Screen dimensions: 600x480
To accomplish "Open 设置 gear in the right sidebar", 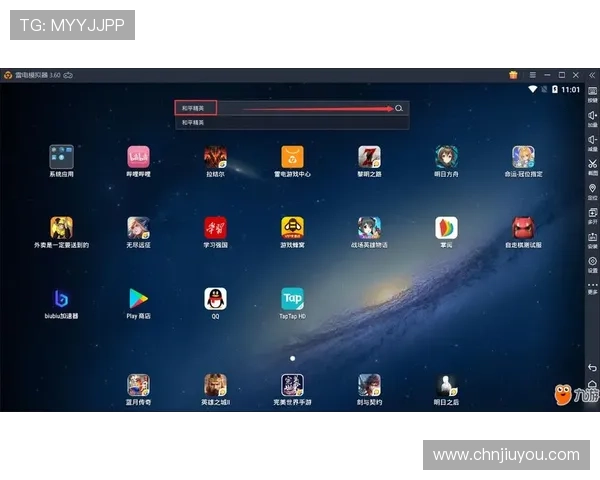I will (x=592, y=261).
